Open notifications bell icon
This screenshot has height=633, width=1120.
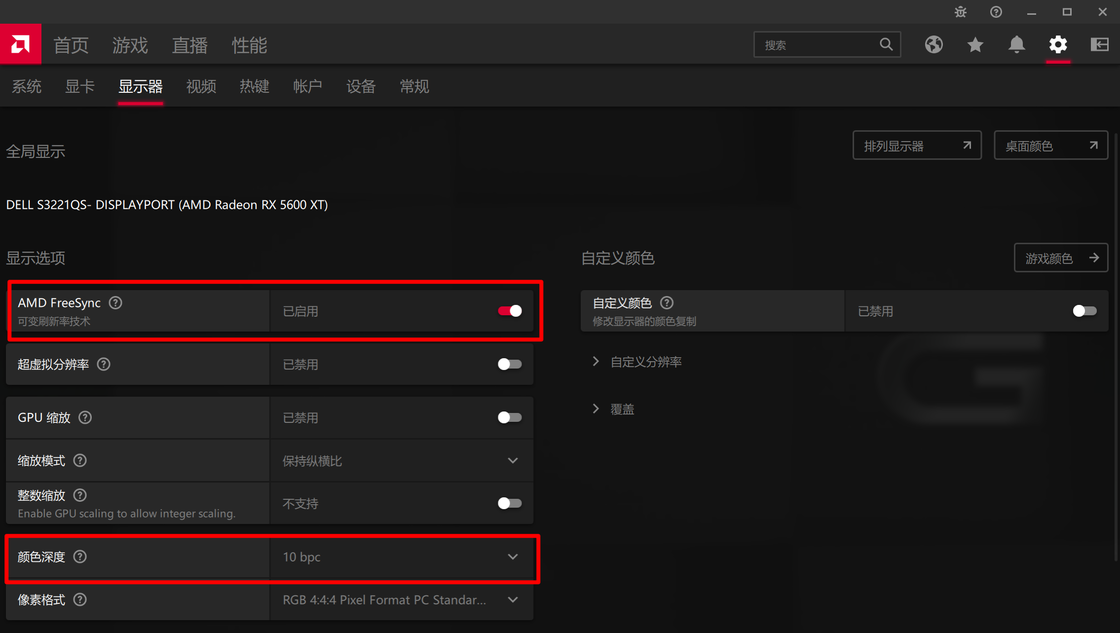tap(1016, 44)
